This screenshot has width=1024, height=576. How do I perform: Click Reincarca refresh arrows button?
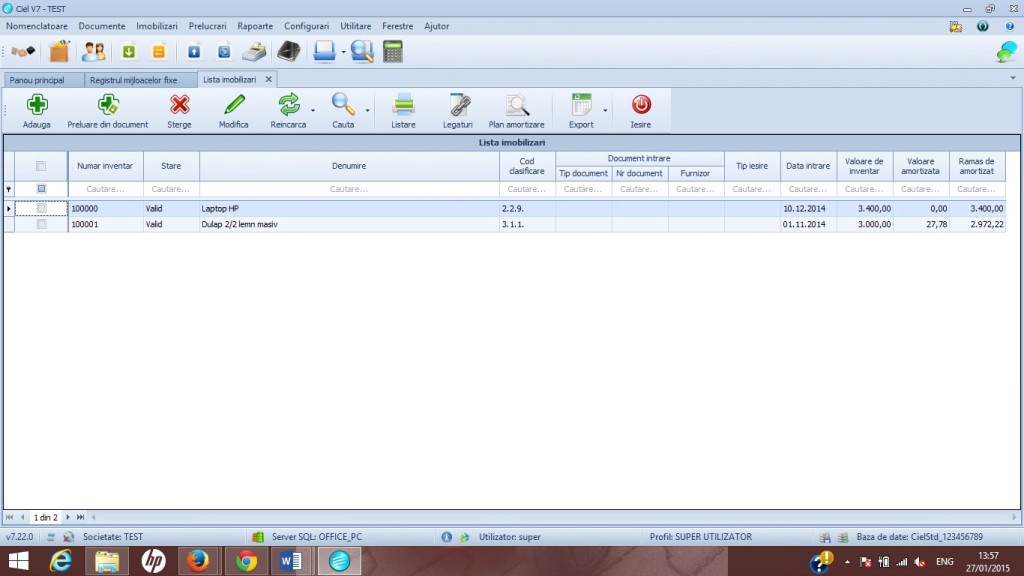click(288, 111)
